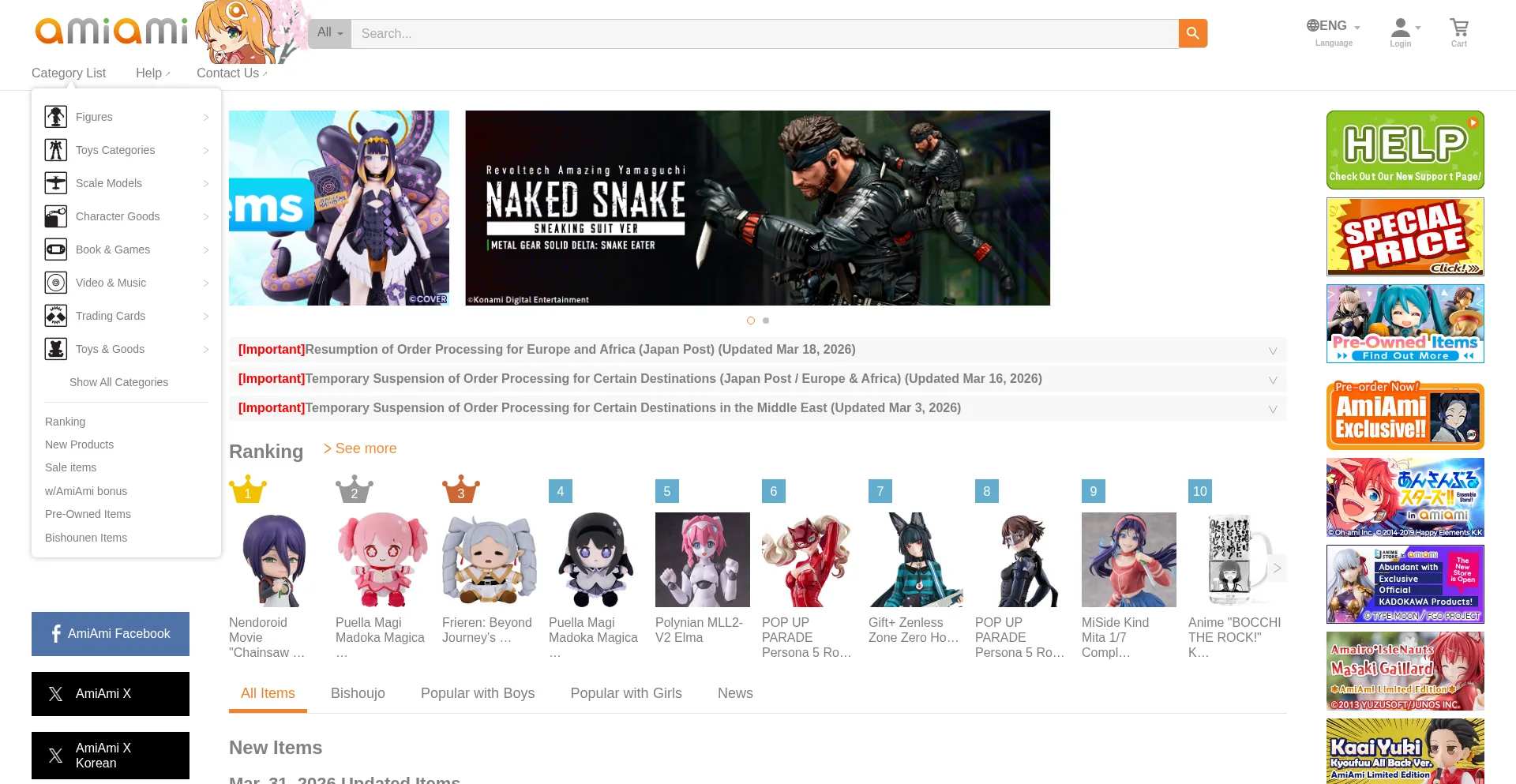Click the AmiAmi Exclusive pre-order banner
The width and height of the screenshot is (1516, 784).
pos(1405,416)
